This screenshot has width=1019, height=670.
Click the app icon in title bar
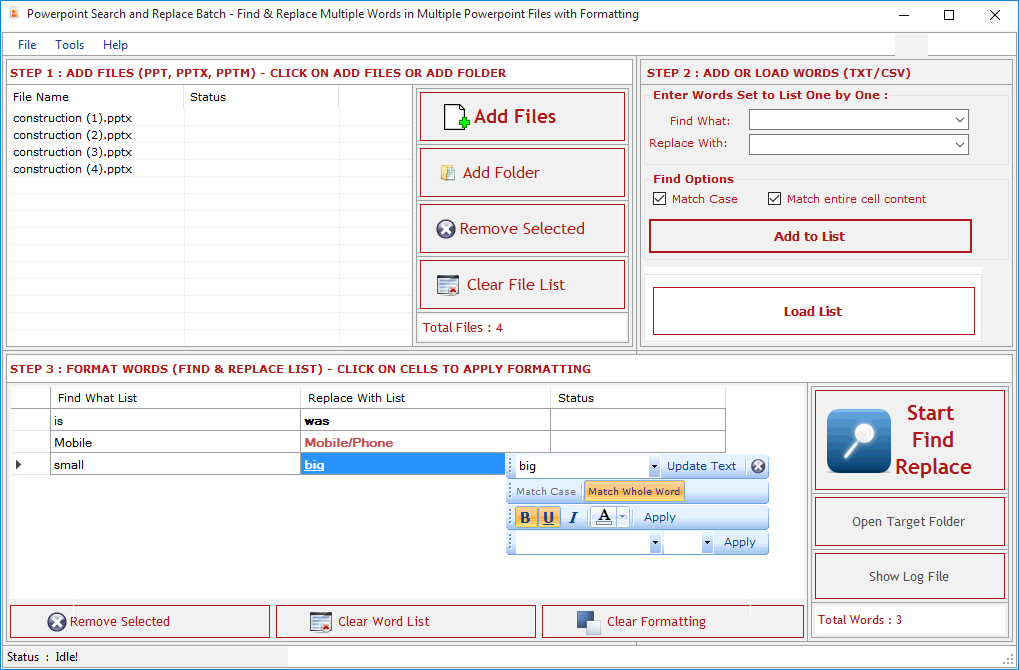14,14
